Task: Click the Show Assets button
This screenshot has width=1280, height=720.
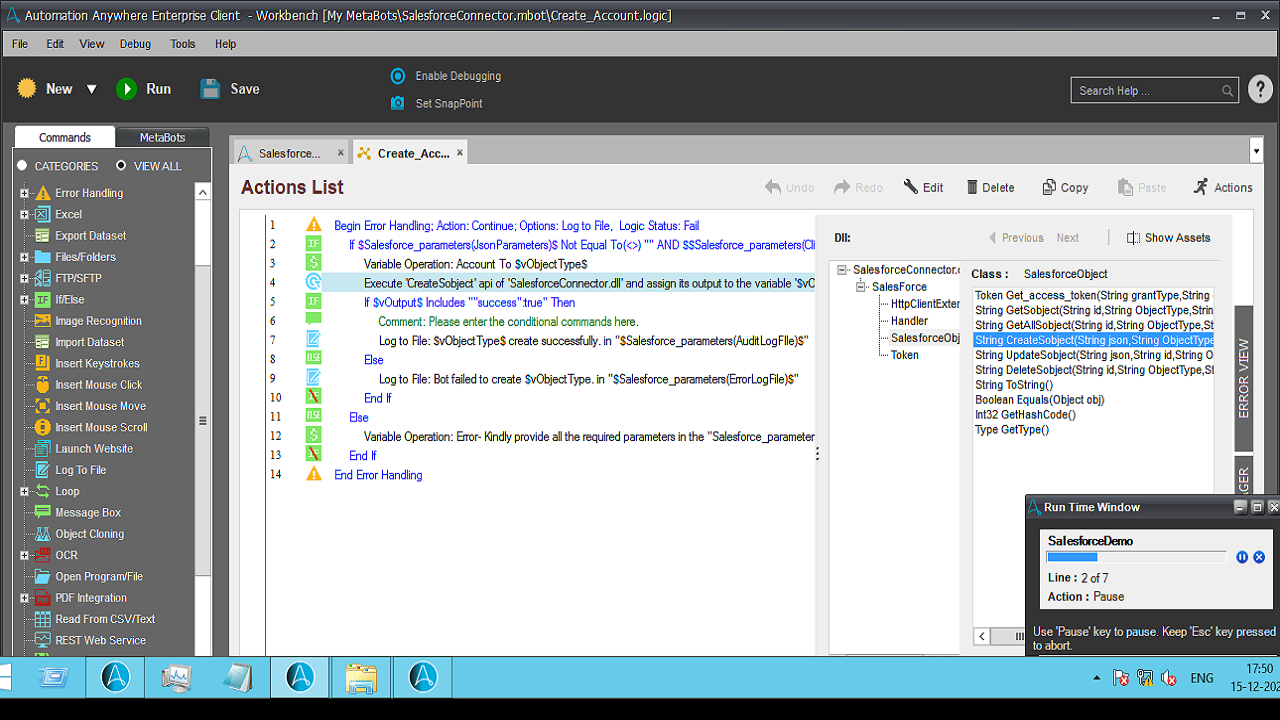Action: (1168, 238)
